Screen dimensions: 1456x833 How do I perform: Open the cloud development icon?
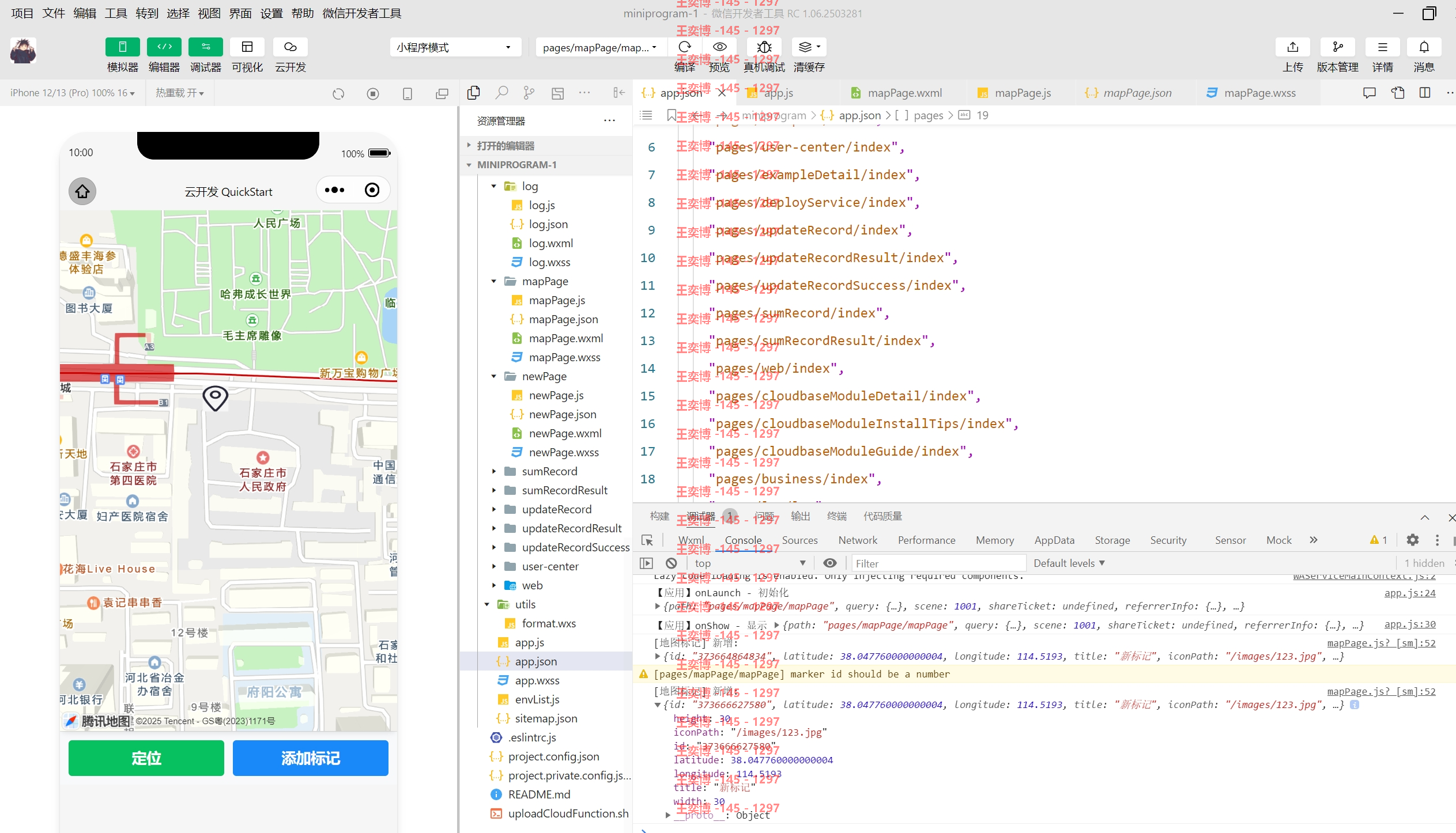pyautogui.click(x=290, y=47)
